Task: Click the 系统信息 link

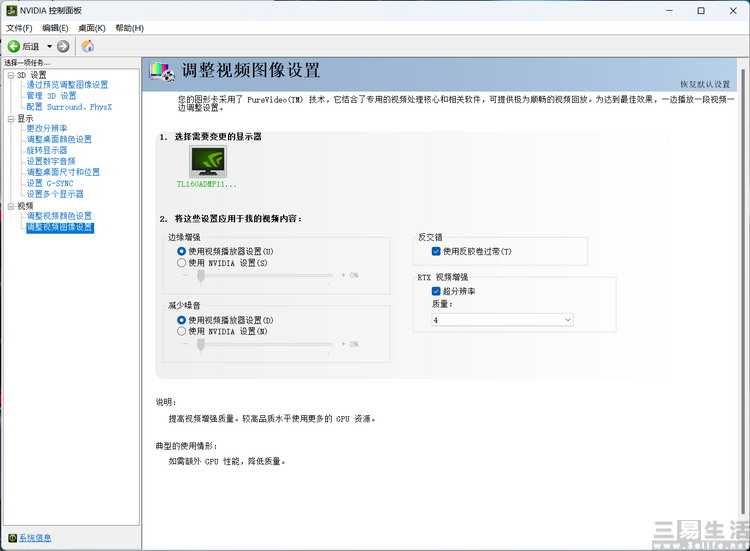Action: tap(35, 538)
